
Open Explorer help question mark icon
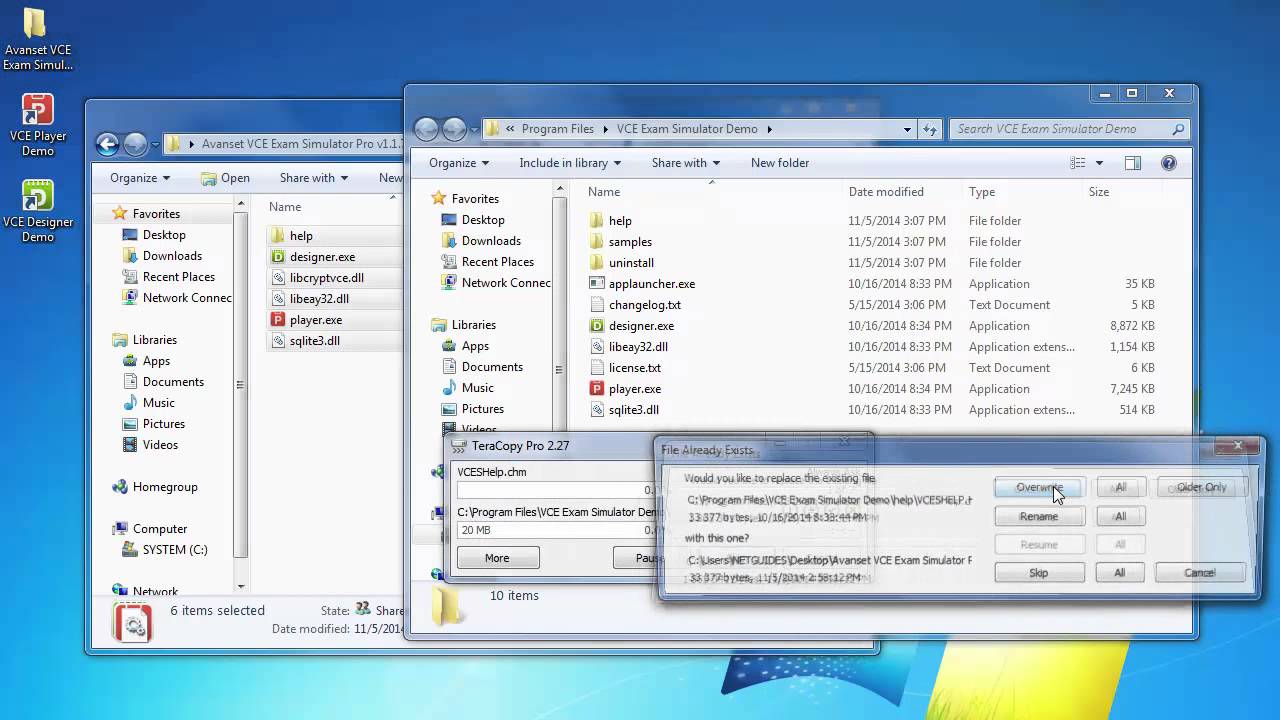tap(1168, 163)
